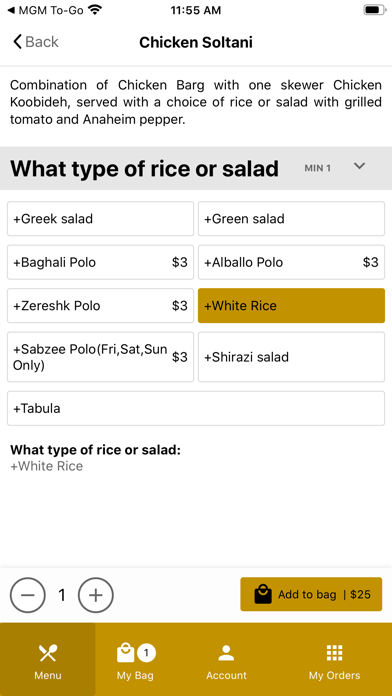Deselect the highlighted White Rice option
392x696 pixels.
291,306
